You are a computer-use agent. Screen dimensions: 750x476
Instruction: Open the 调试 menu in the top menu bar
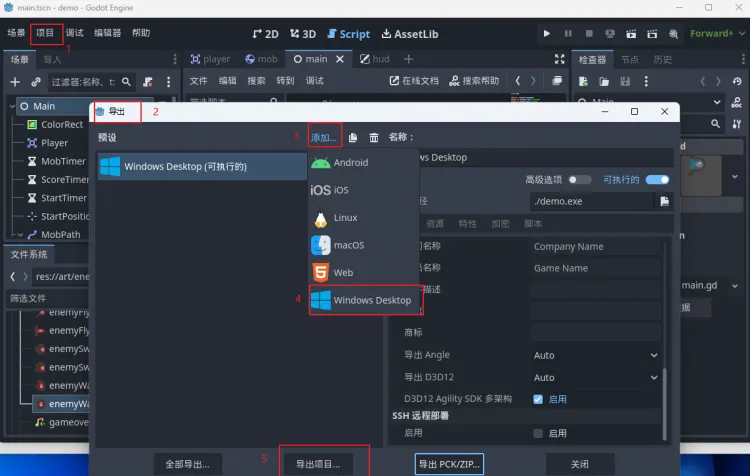click(x=74, y=33)
